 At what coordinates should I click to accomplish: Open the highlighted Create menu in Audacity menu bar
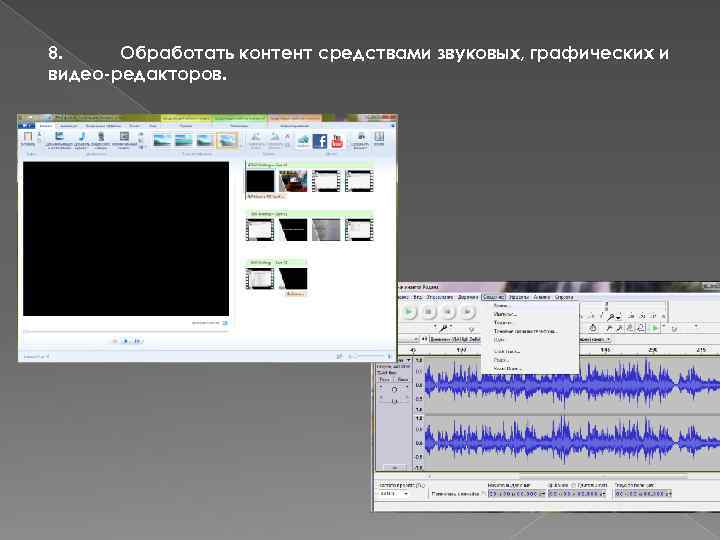(x=493, y=297)
